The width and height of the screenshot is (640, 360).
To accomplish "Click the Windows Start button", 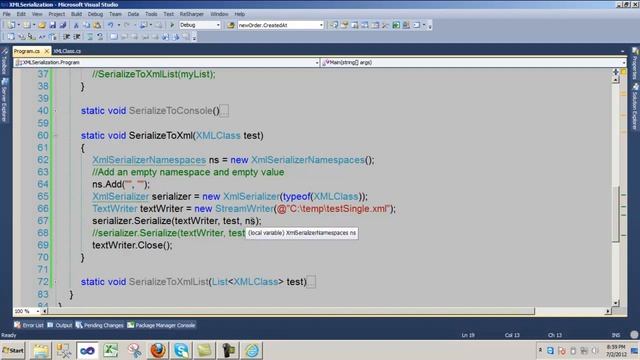I will (13, 350).
